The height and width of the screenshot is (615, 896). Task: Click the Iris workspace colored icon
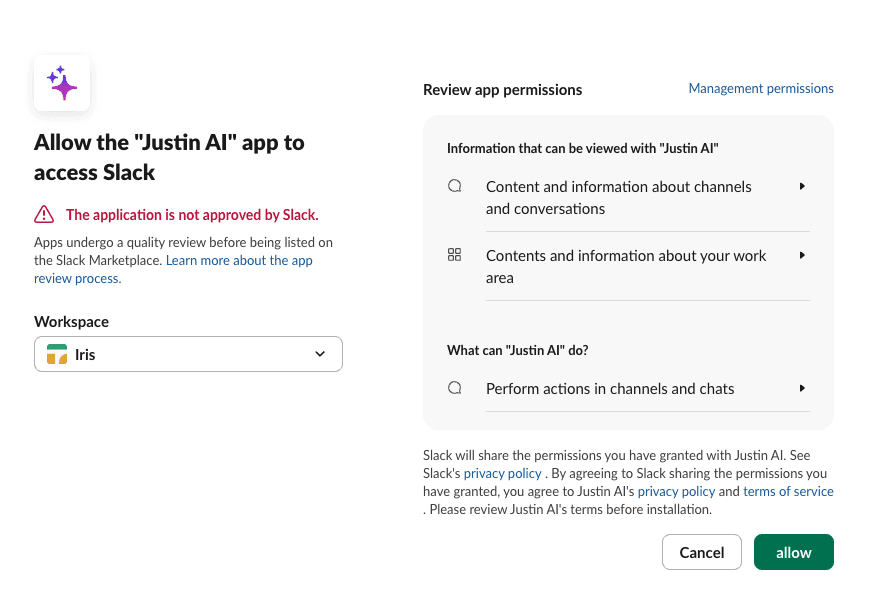[57, 354]
